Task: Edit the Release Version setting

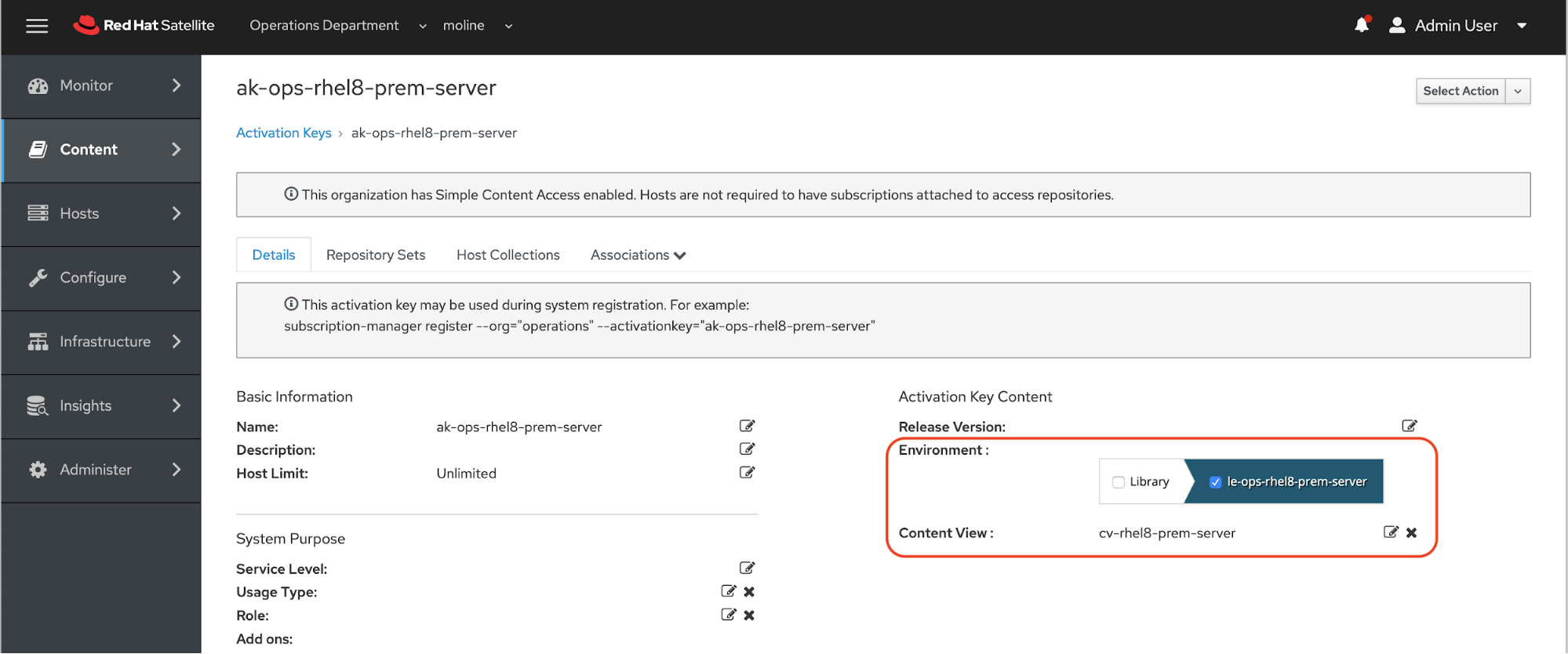Action: pyautogui.click(x=1410, y=426)
